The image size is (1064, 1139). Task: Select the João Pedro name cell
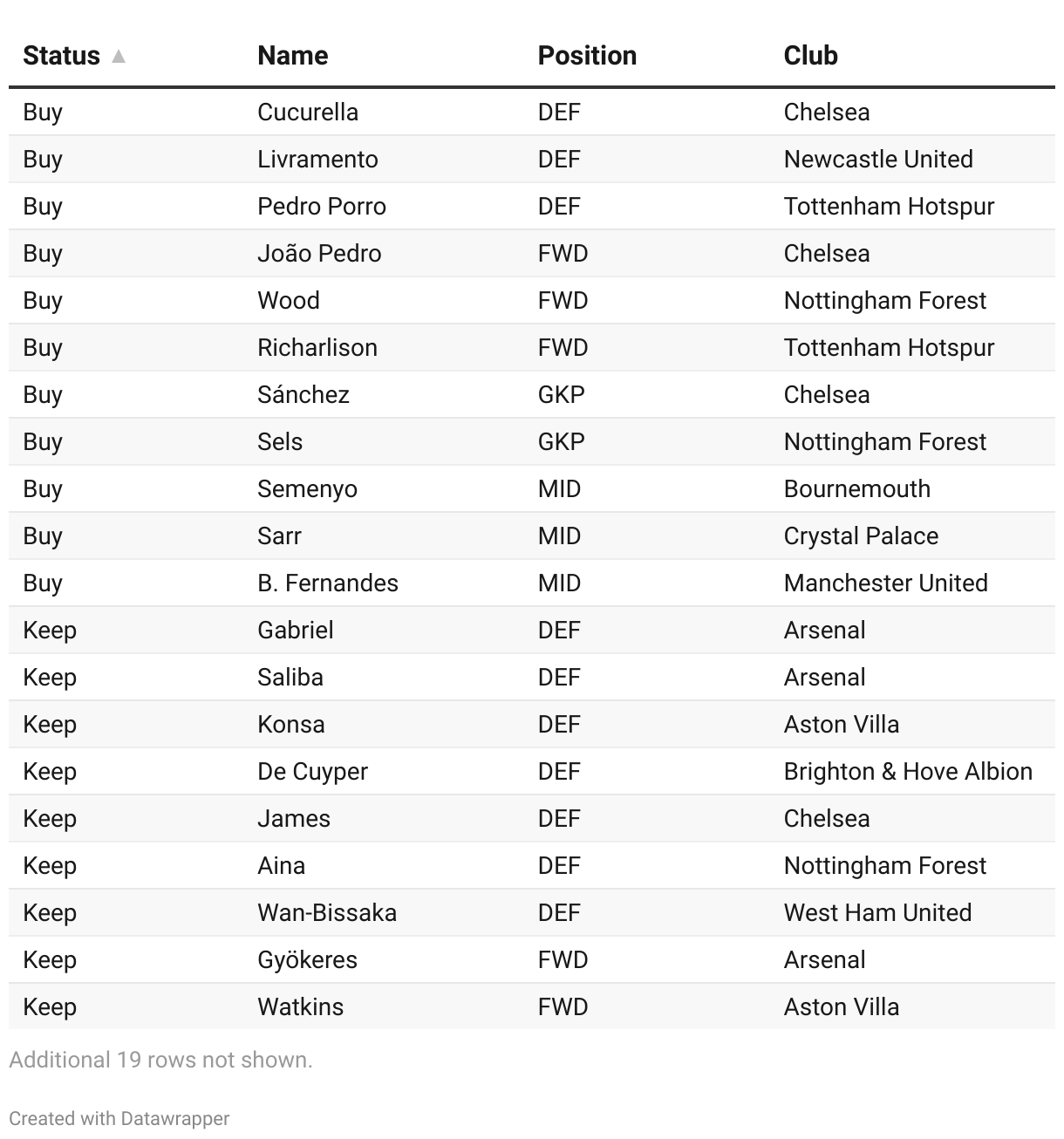(319, 254)
